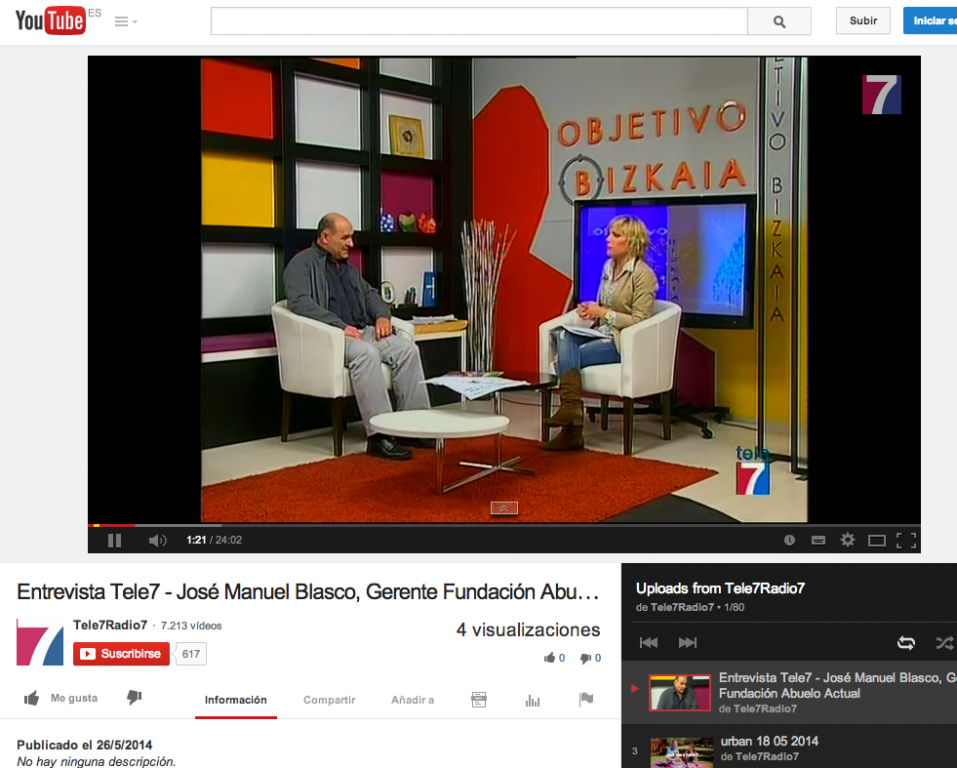The image size is (957, 768).
Task: Toggle subtitles in the player
Action: click(818, 540)
